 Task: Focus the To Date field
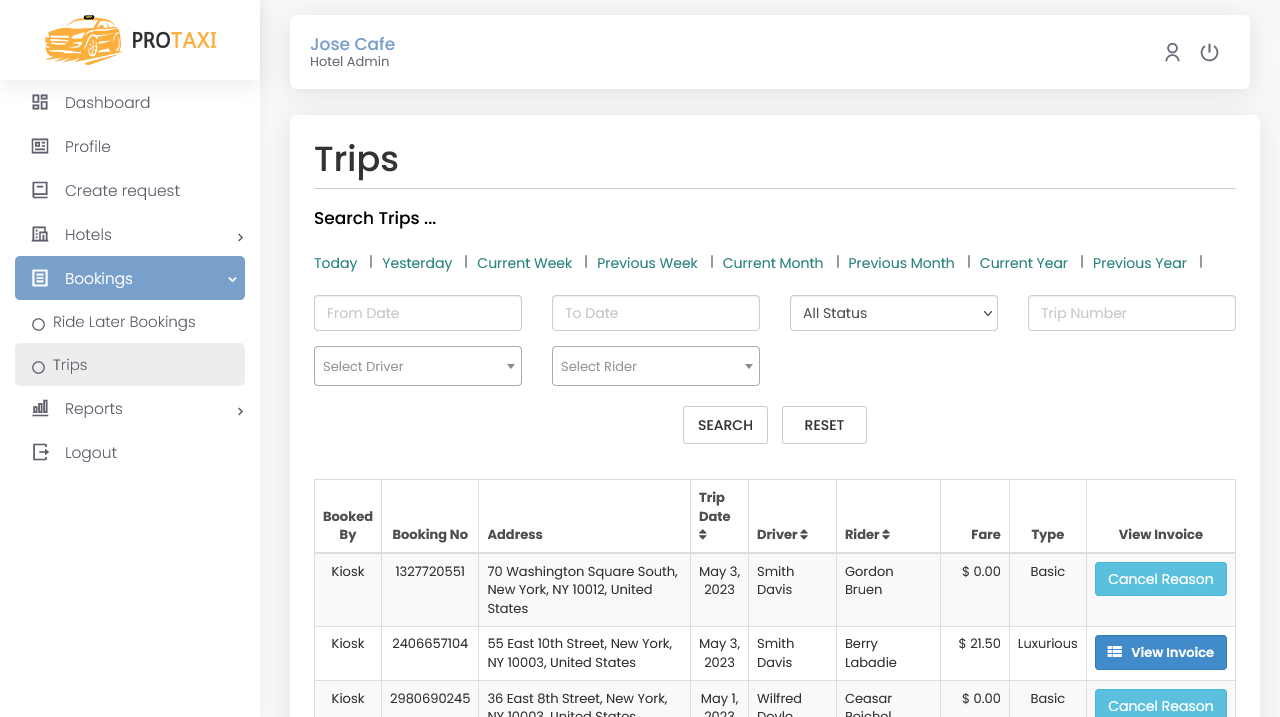tap(656, 313)
